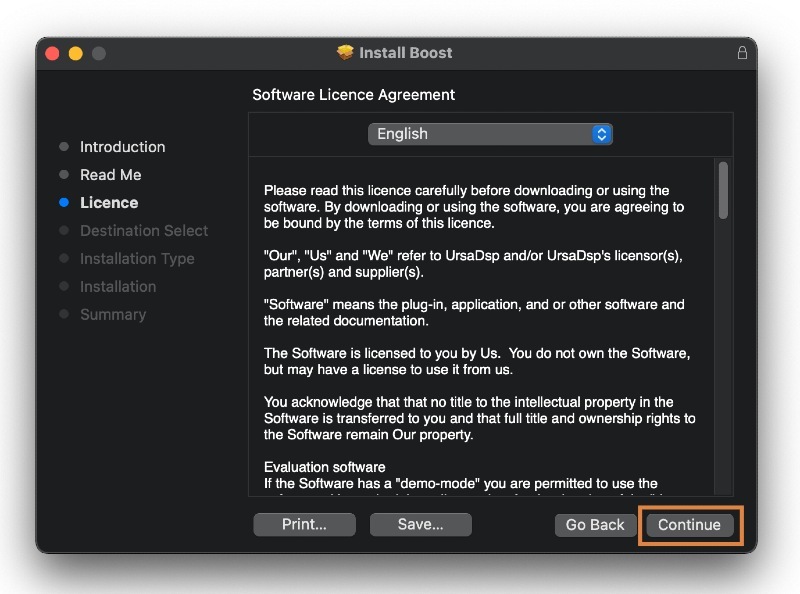Select the Introduction step in sidebar
Image resolution: width=800 pixels, height=594 pixels.
click(x=122, y=147)
